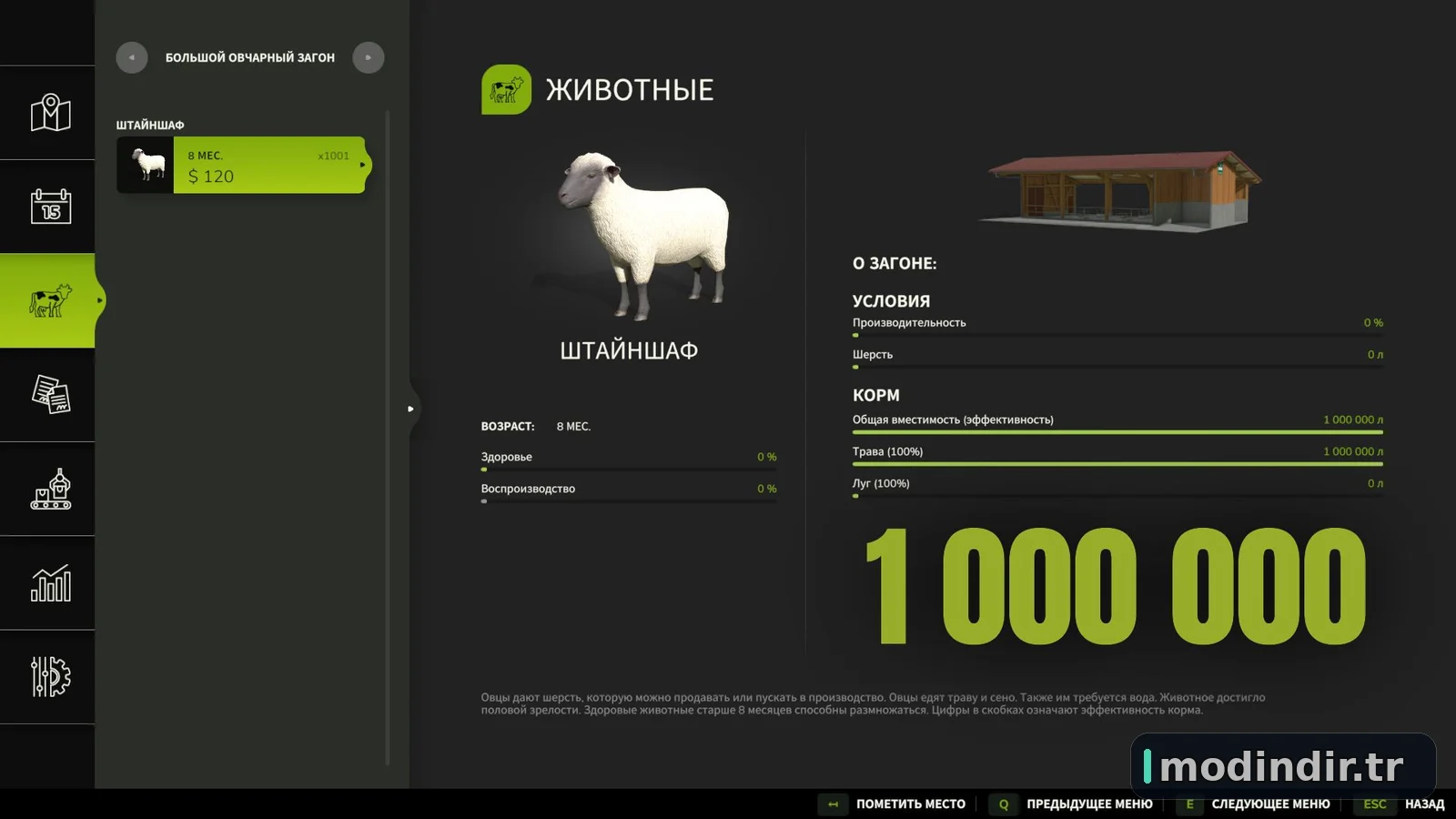Click the ШТАЙНШАФ category label above the list
Image resolution: width=1456 pixels, height=819 pixels.
150,125
